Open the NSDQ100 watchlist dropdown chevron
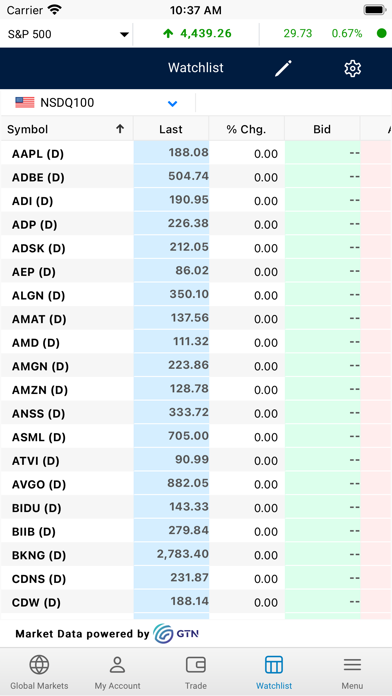Screen dimensions: 392x696 point(172,103)
